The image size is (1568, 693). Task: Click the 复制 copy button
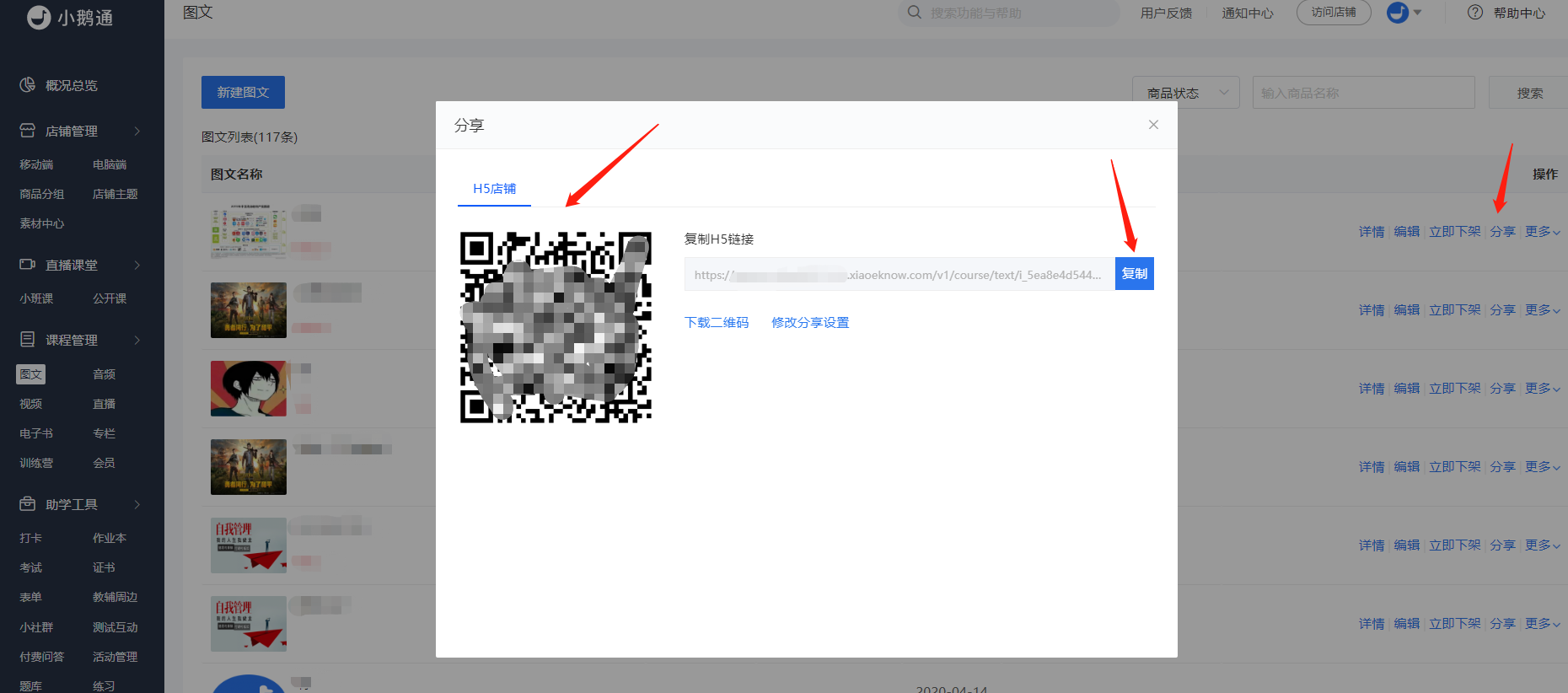[x=1135, y=274]
